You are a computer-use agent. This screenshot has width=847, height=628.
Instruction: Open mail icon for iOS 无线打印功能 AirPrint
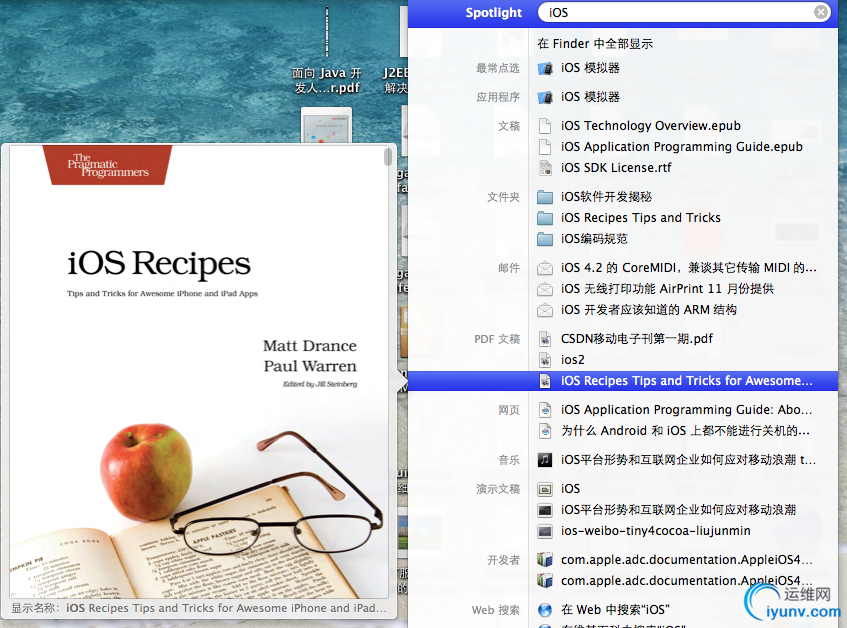tap(545, 289)
